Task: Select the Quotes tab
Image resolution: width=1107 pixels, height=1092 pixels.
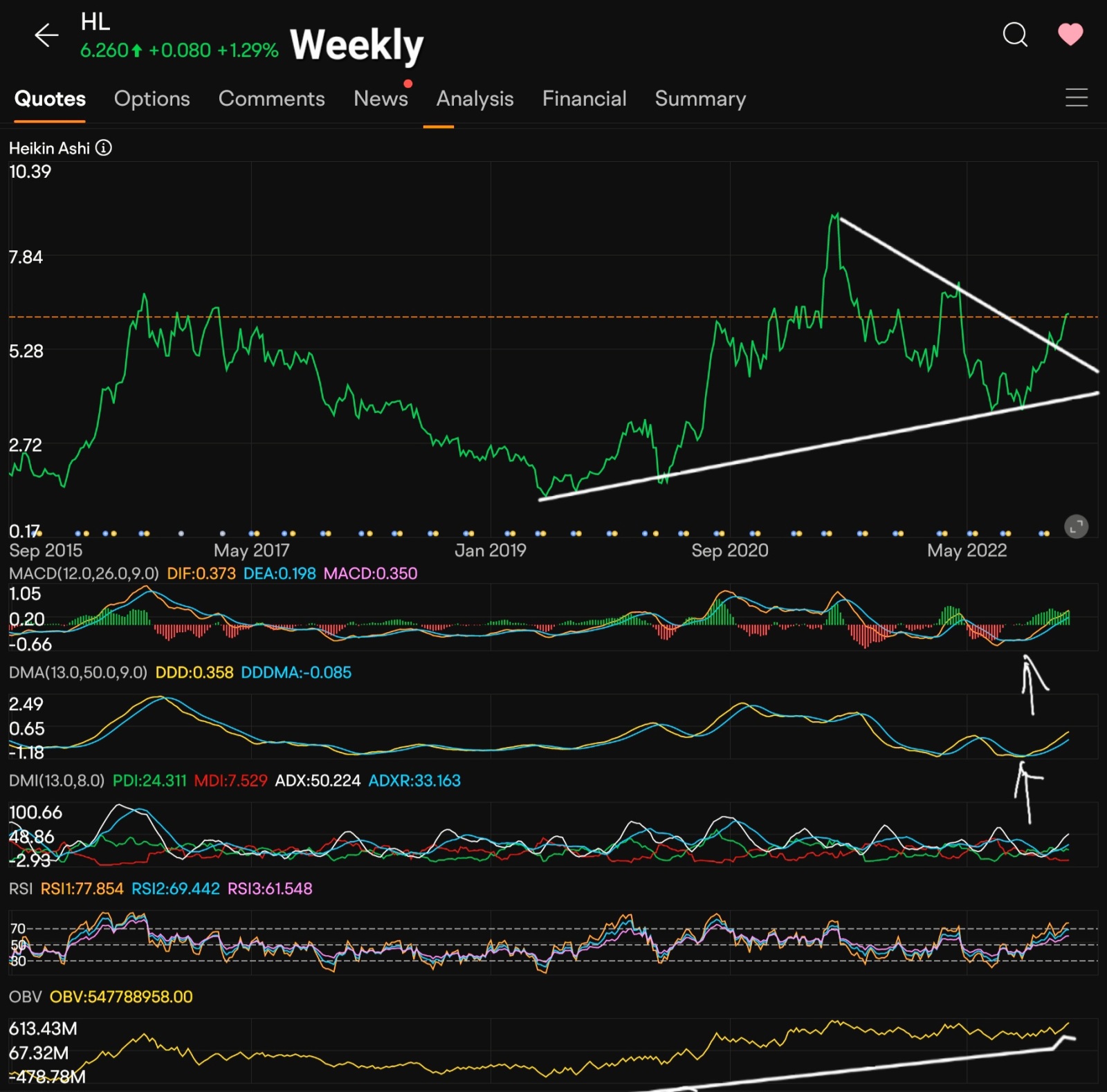Action: pyautogui.click(x=50, y=99)
